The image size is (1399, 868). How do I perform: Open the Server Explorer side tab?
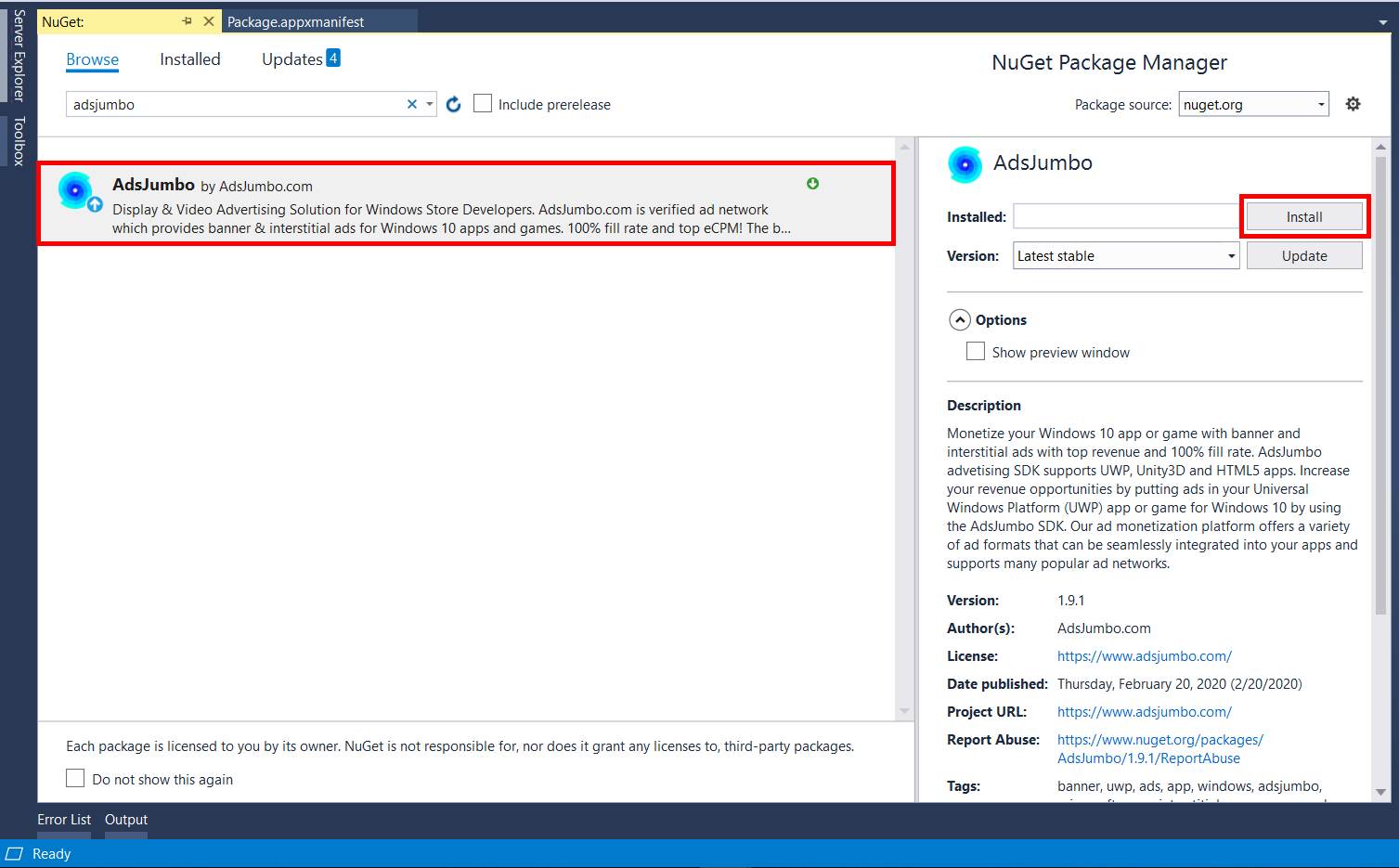[18, 56]
